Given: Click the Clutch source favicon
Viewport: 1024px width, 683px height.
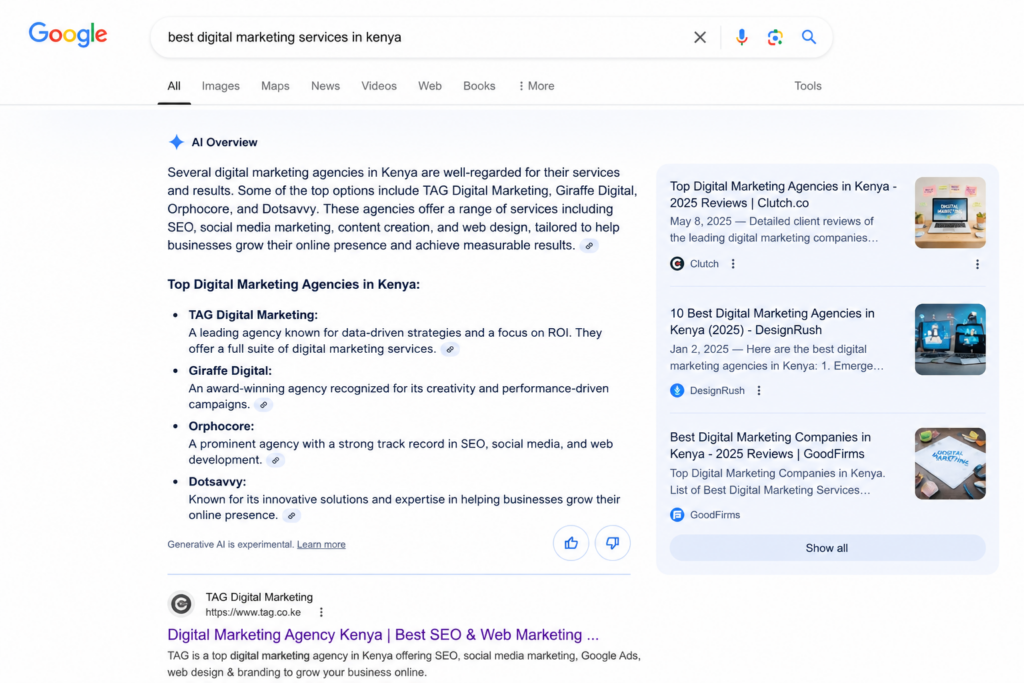Looking at the screenshot, I should 677,264.
